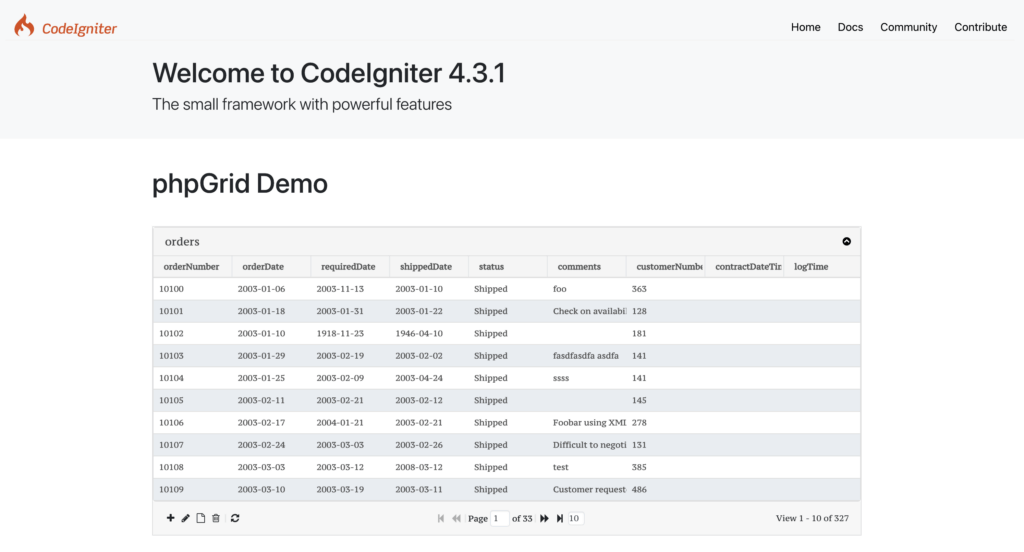
Task: Jump to the last page of the grid
Action: click(x=560, y=518)
